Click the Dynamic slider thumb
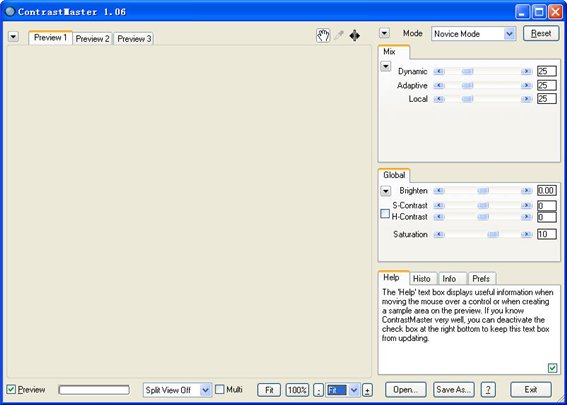The width and height of the screenshot is (567, 405). pos(468,72)
